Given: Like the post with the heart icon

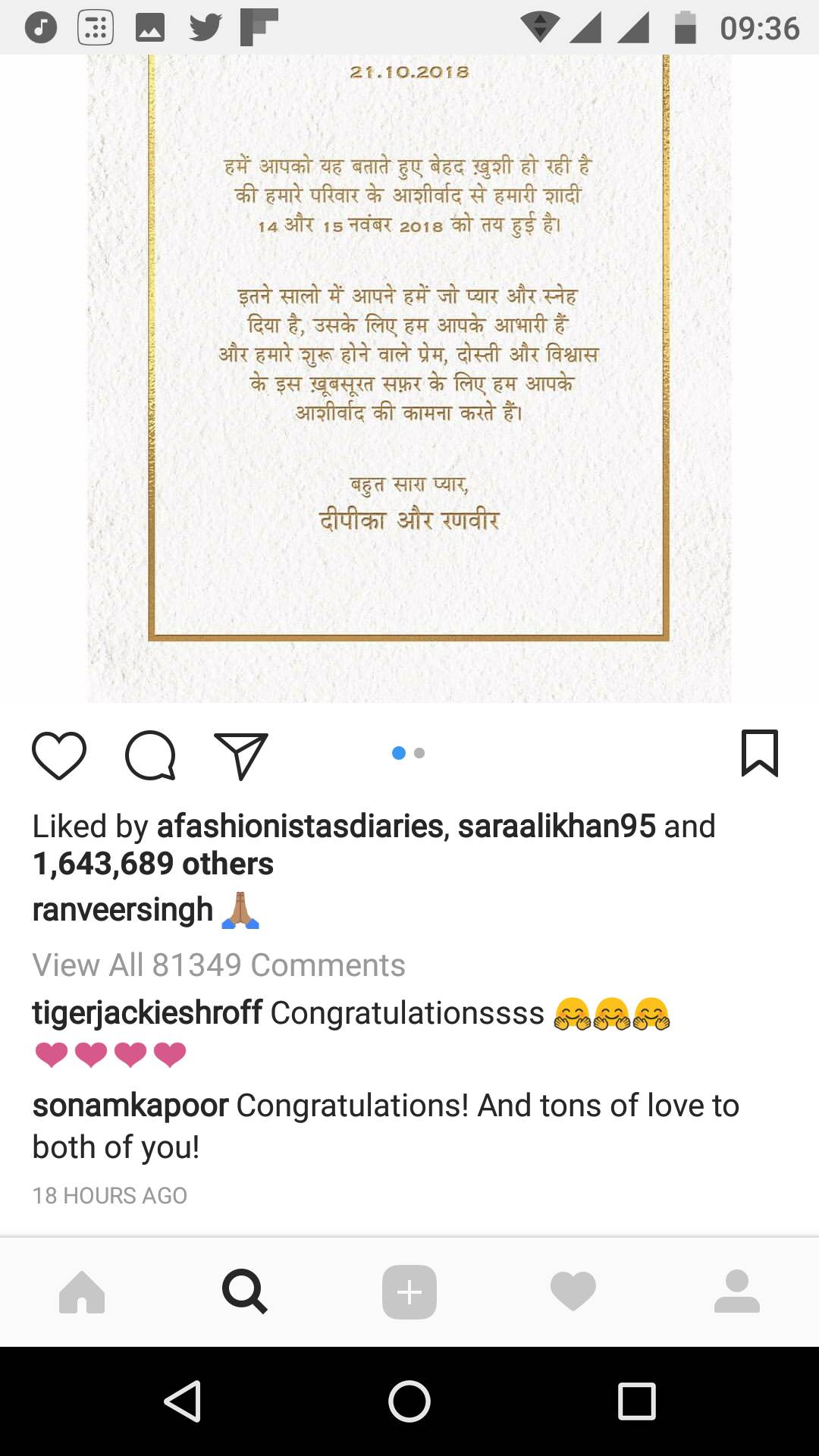Looking at the screenshot, I should (x=59, y=755).
